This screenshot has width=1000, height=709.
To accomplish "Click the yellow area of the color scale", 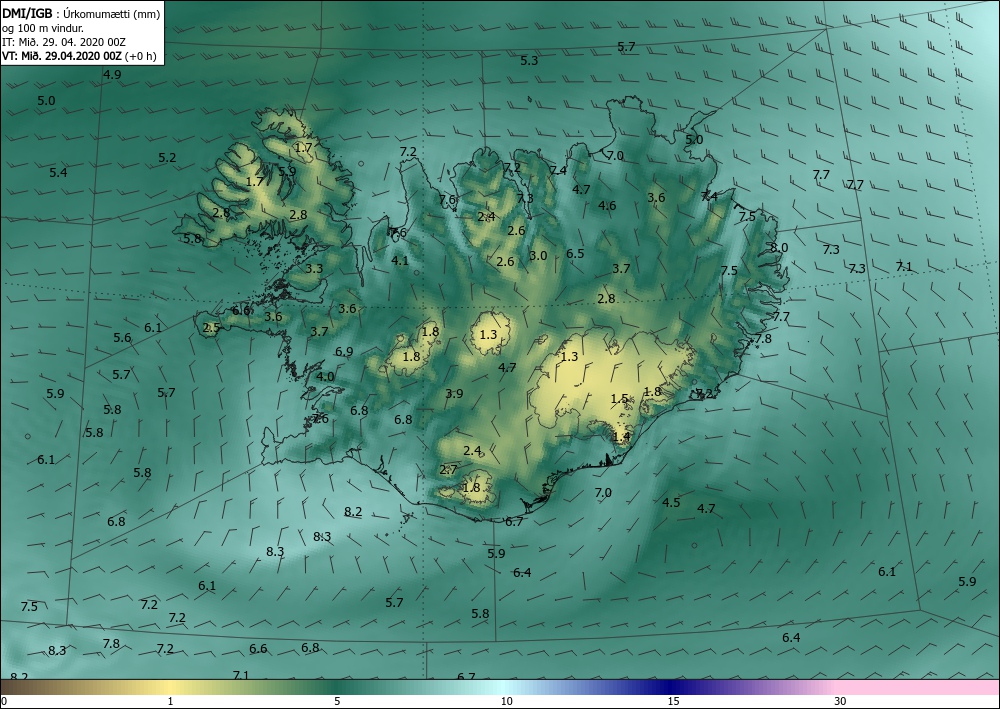I will coord(169,687).
